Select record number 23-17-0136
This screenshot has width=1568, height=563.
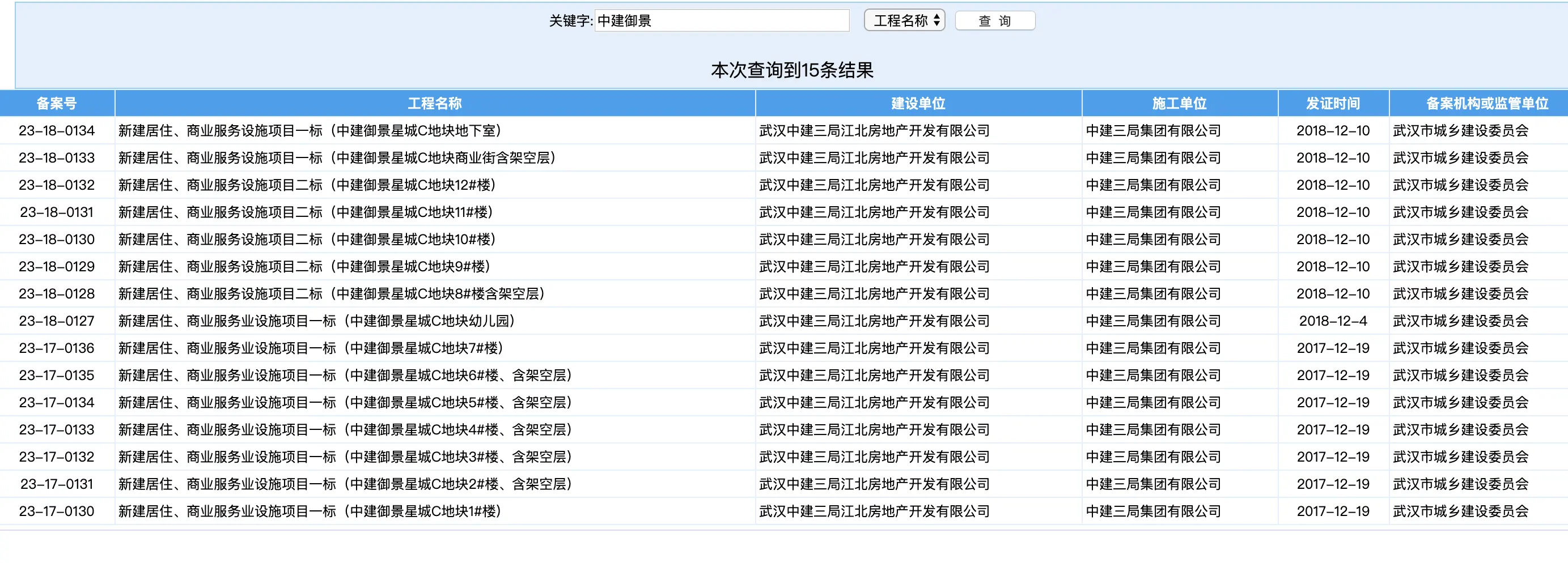(57, 348)
